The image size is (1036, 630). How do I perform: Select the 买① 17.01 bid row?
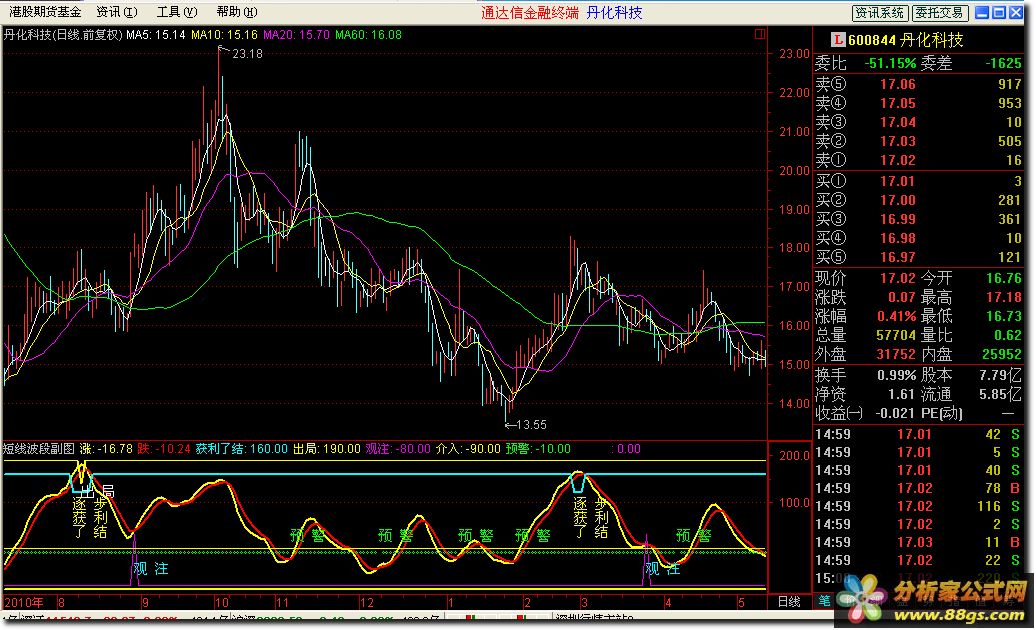(918, 181)
